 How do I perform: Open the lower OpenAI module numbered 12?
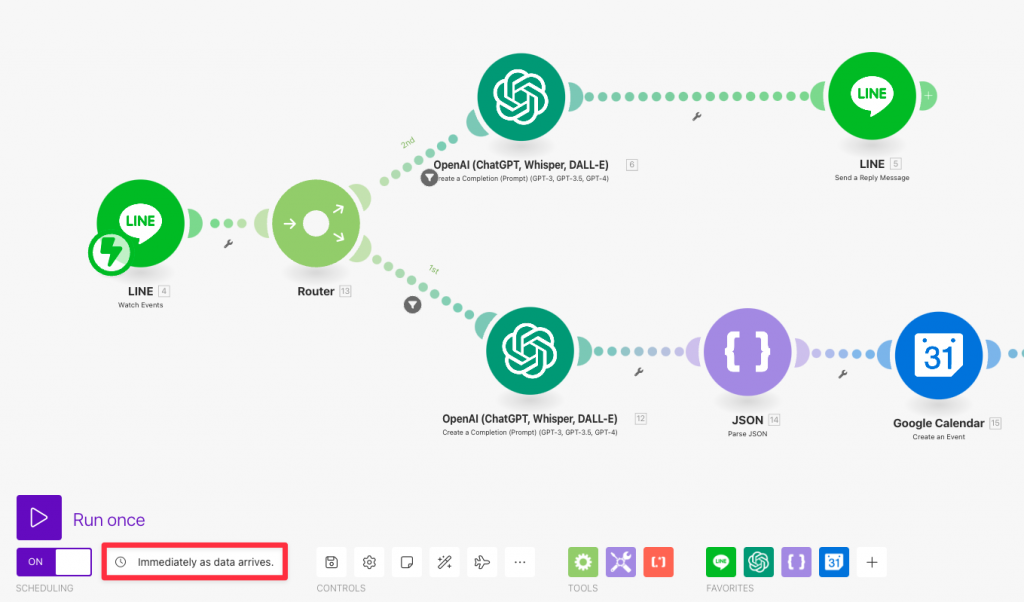pyautogui.click(x=530, y=351)
